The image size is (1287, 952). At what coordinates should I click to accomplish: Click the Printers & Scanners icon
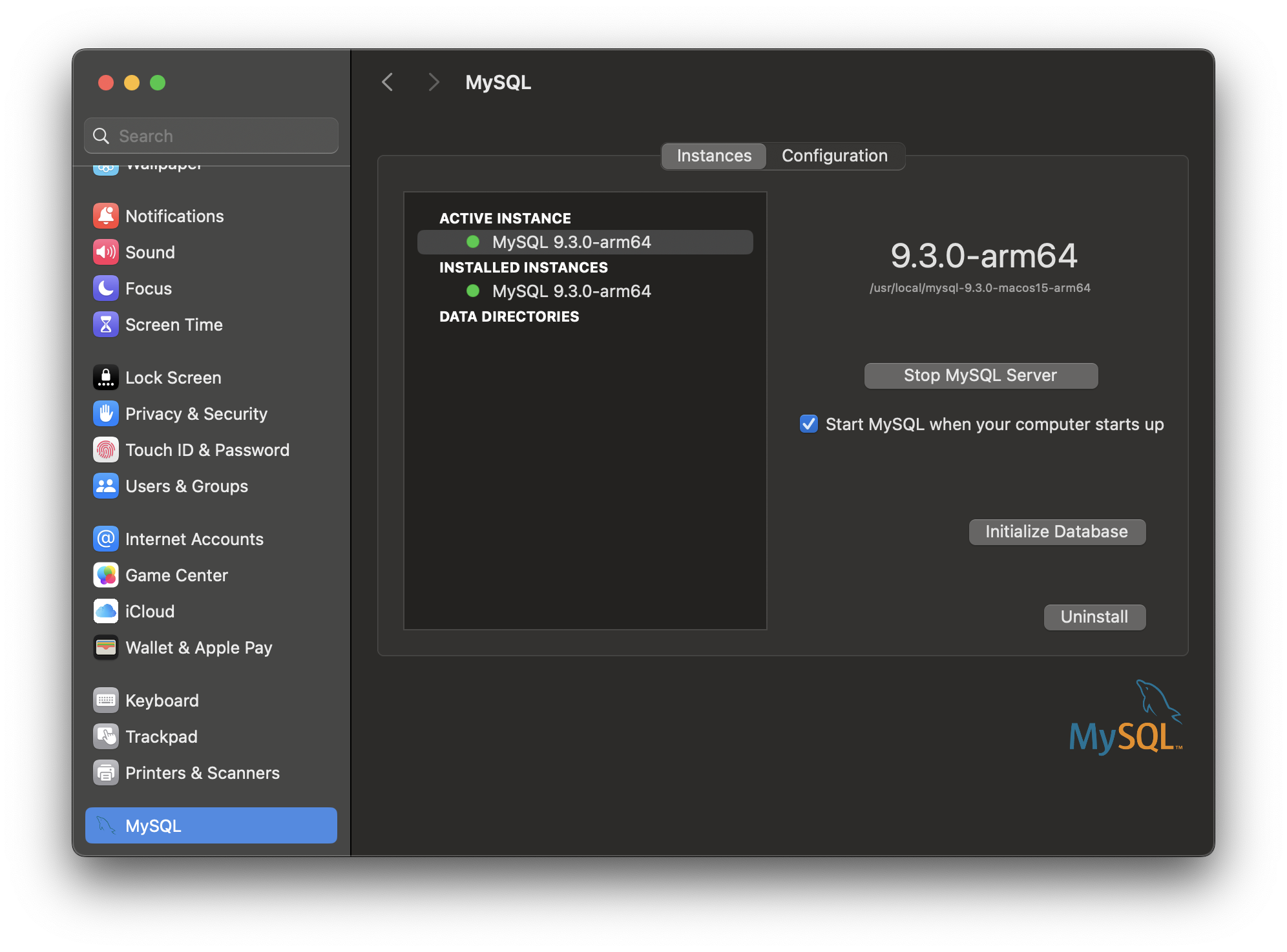click(105, 773)
